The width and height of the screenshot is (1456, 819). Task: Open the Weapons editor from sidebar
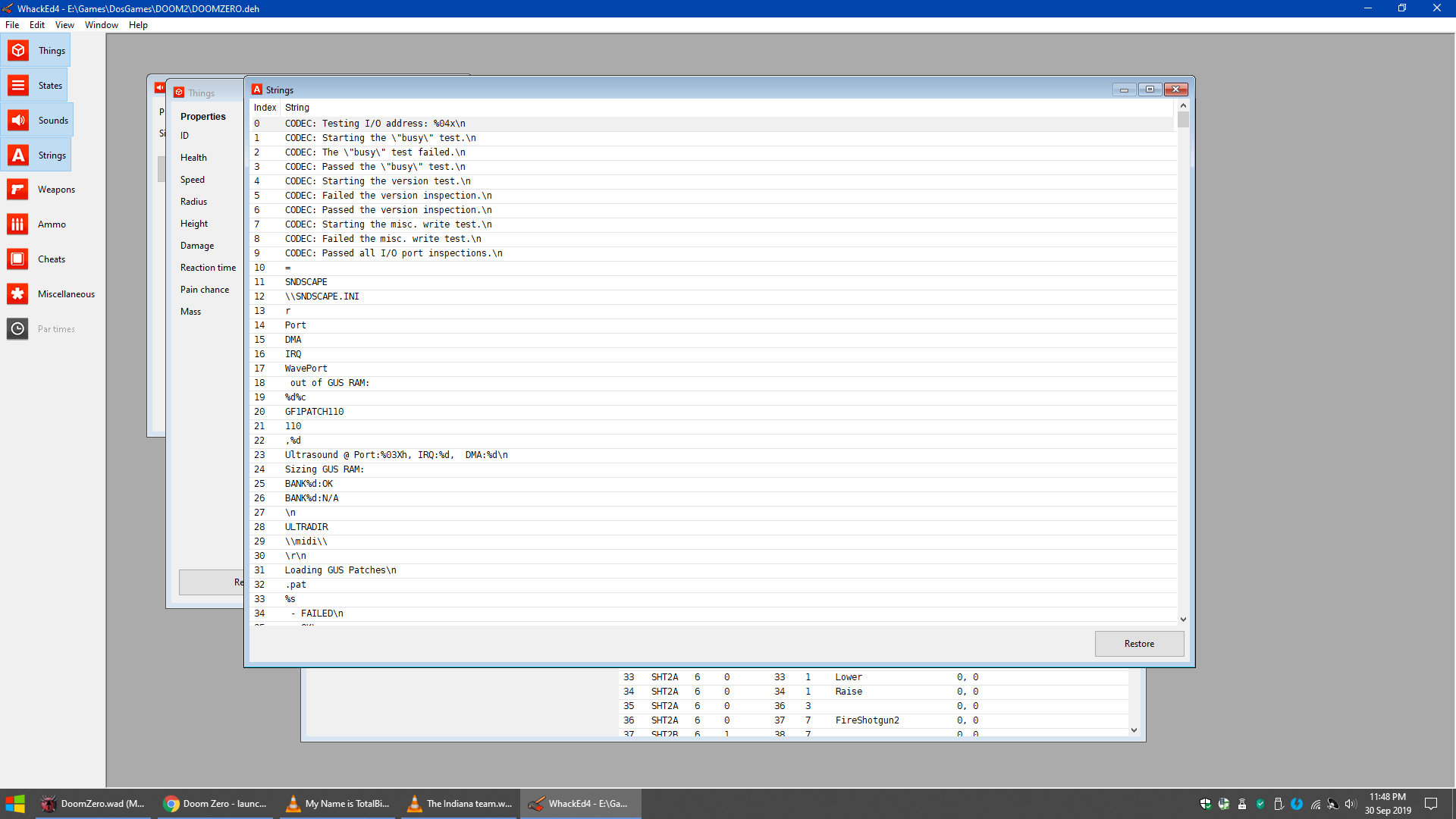40,190
